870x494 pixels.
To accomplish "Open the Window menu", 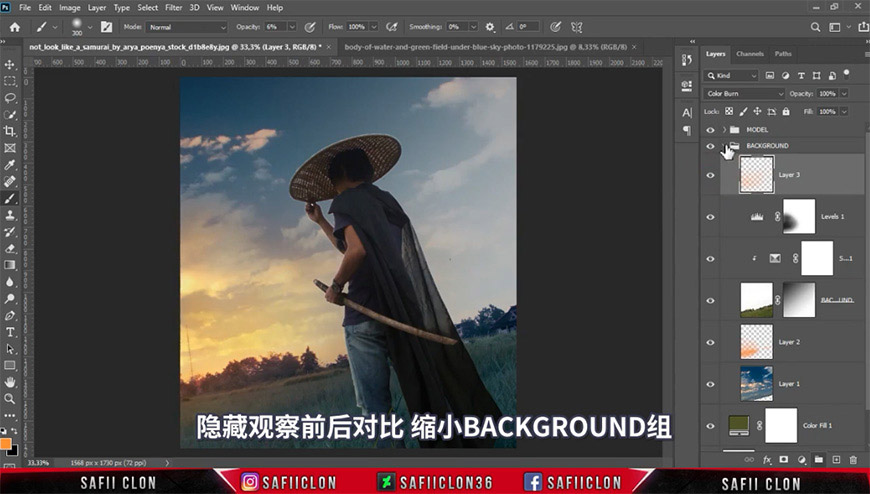I will pos(245,8).
